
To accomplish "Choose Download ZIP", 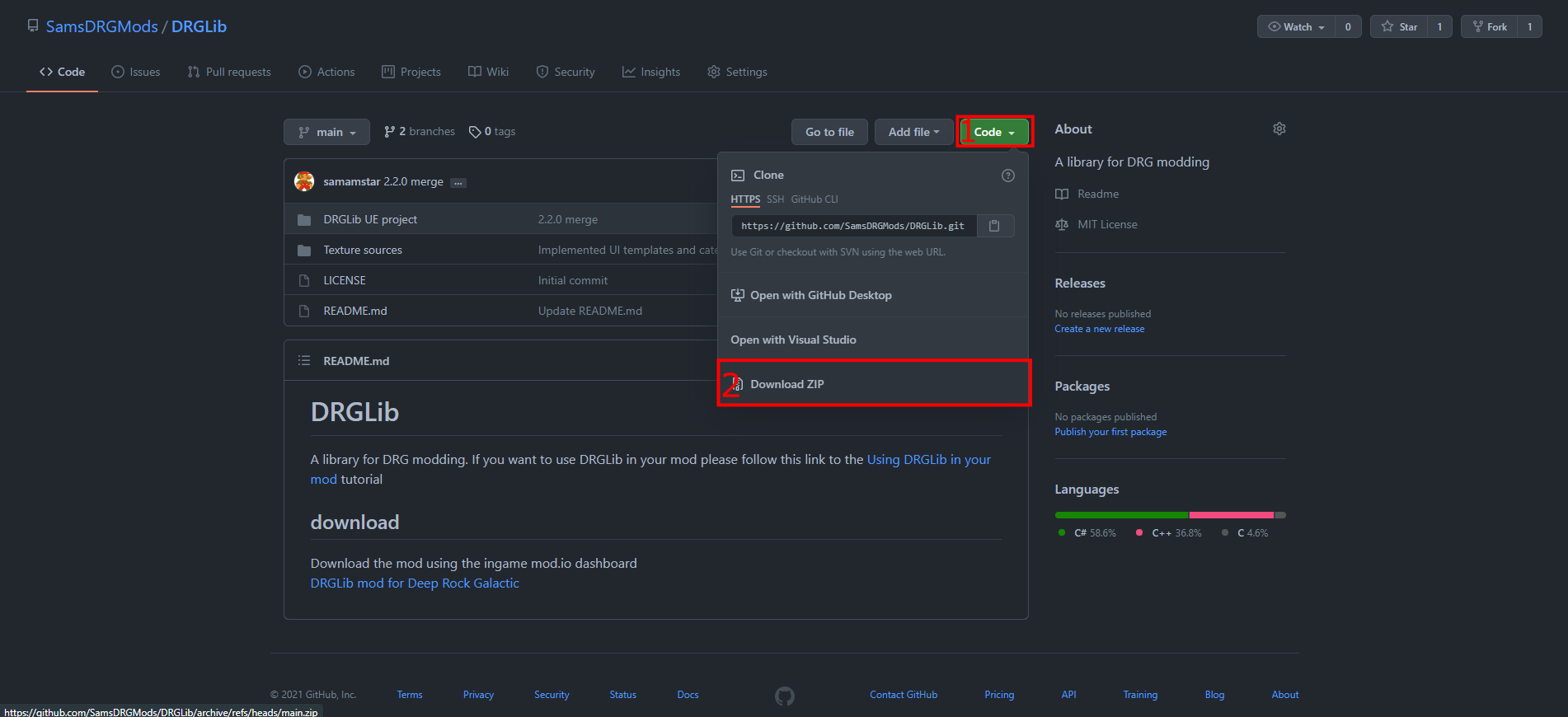I will click(873, 384).
